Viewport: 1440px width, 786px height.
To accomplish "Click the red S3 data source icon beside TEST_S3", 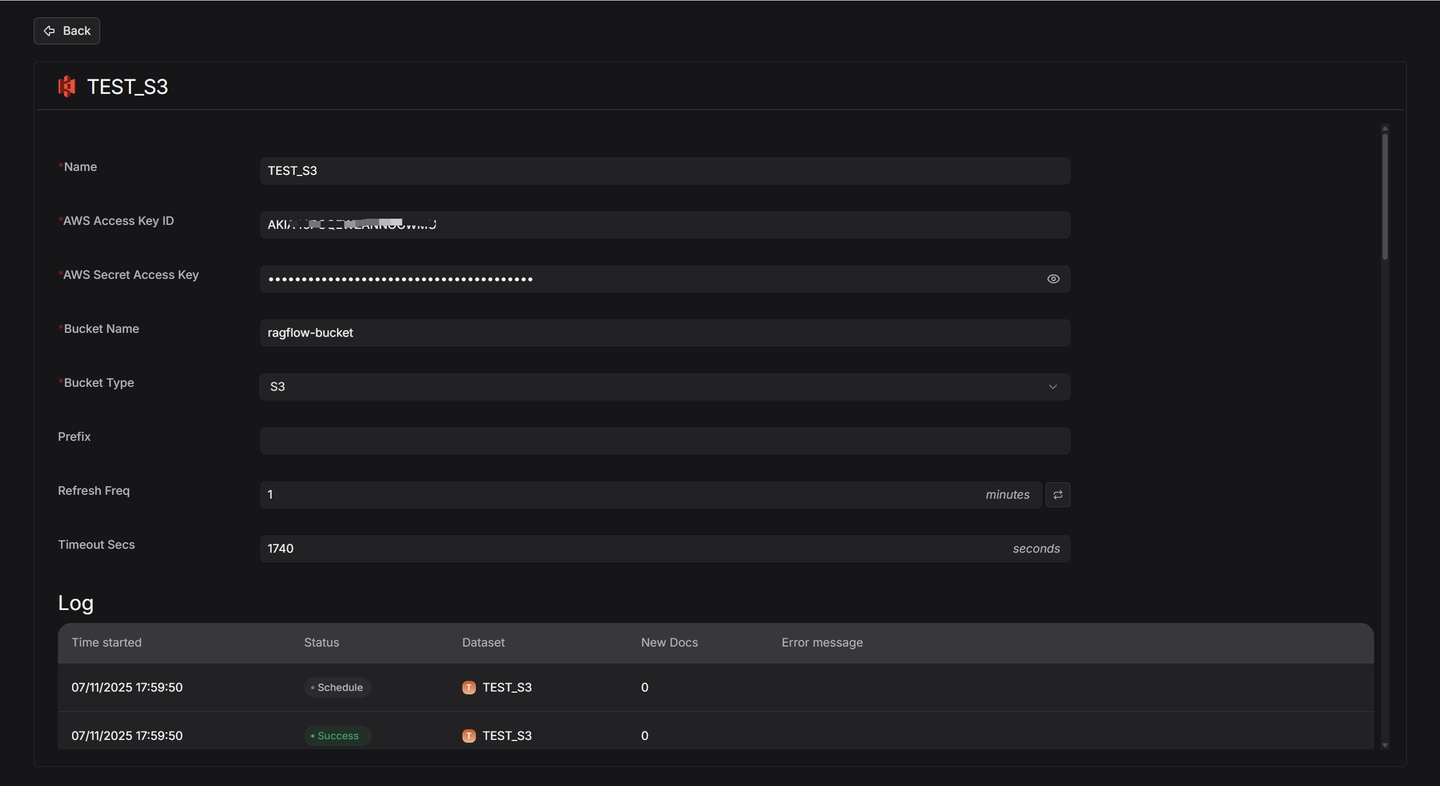I will [x=65, y=86].
